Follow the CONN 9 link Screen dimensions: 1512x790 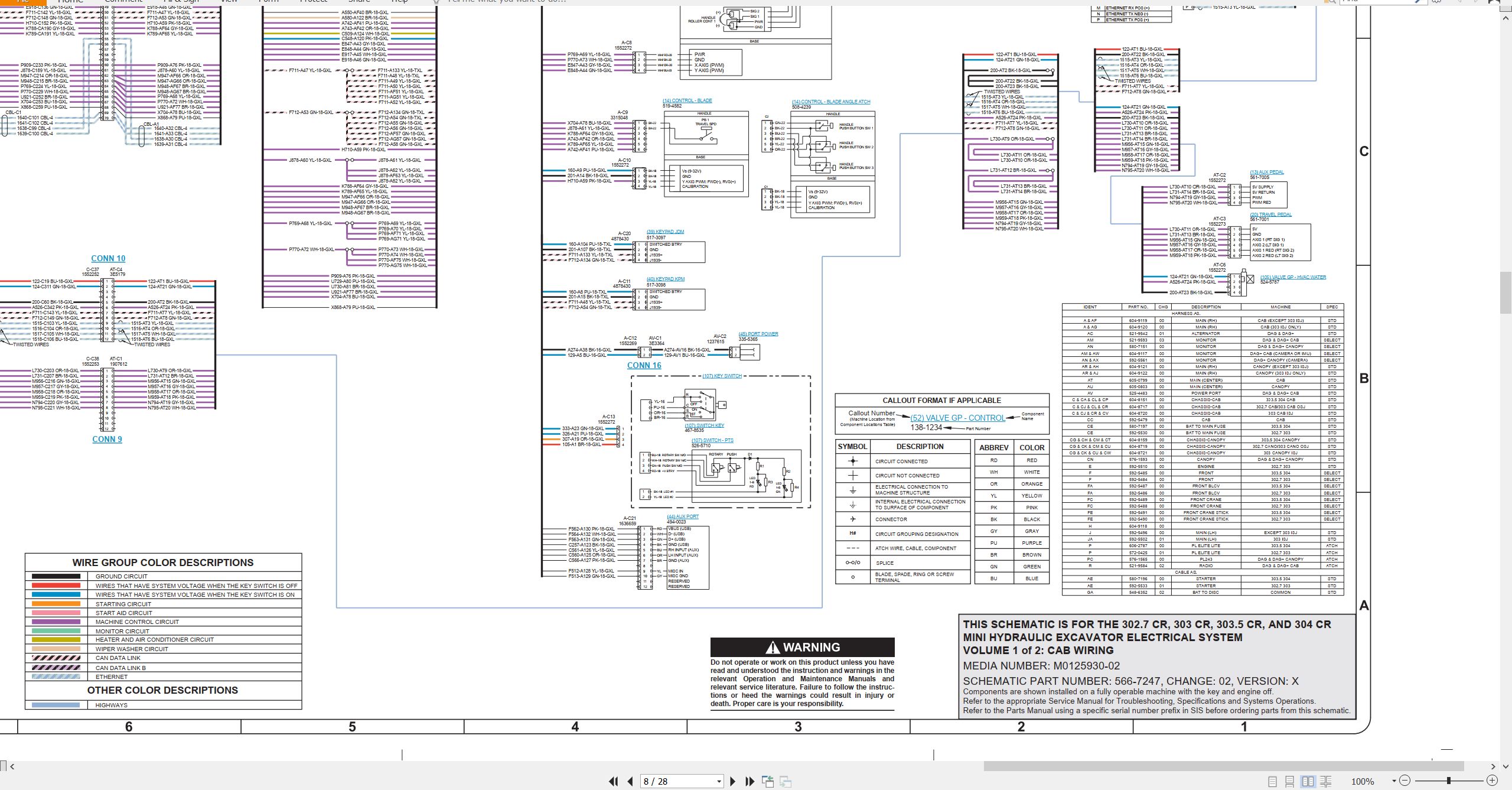(x=107, y=439)
